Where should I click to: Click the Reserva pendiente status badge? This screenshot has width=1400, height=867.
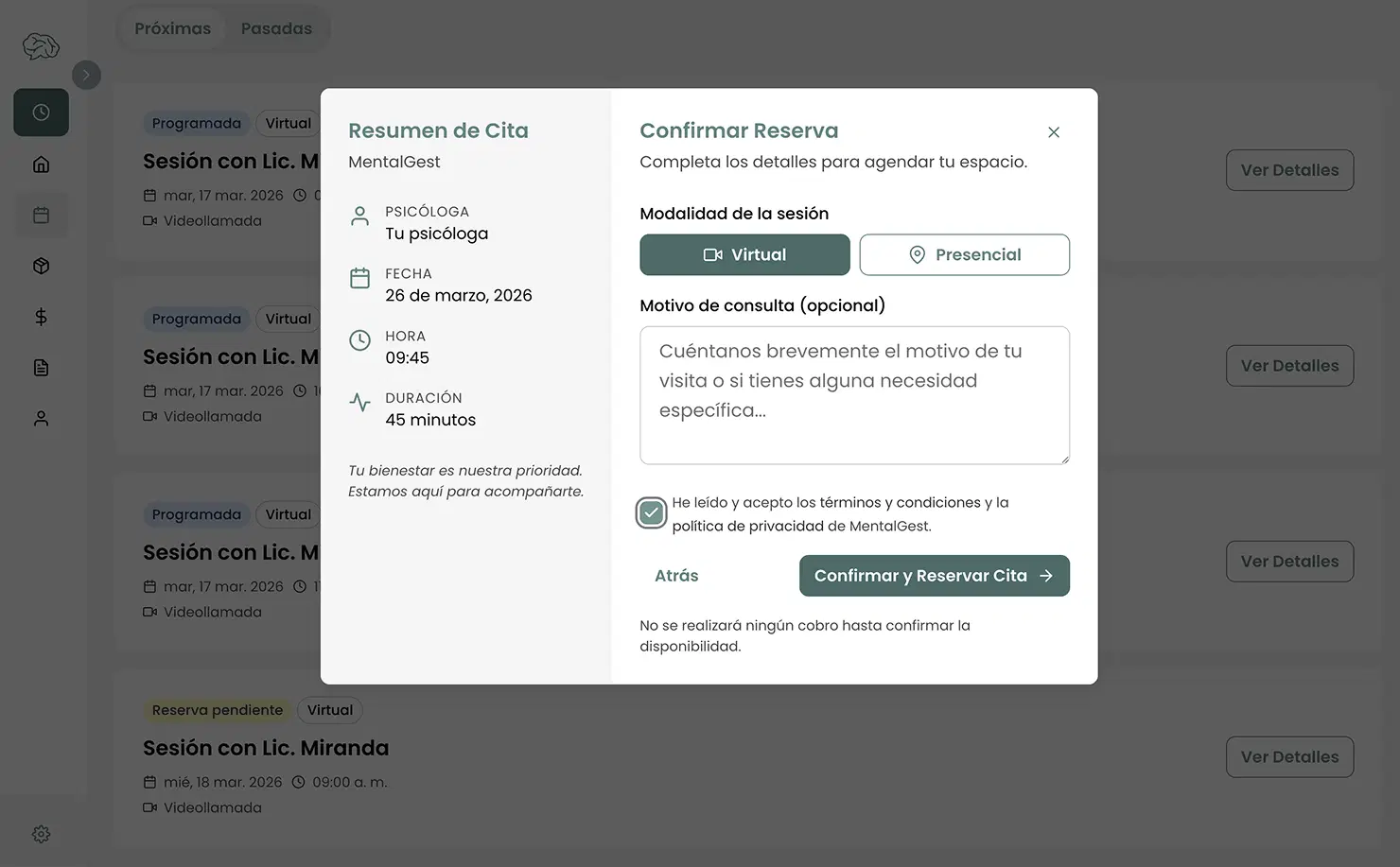point(217,710)
